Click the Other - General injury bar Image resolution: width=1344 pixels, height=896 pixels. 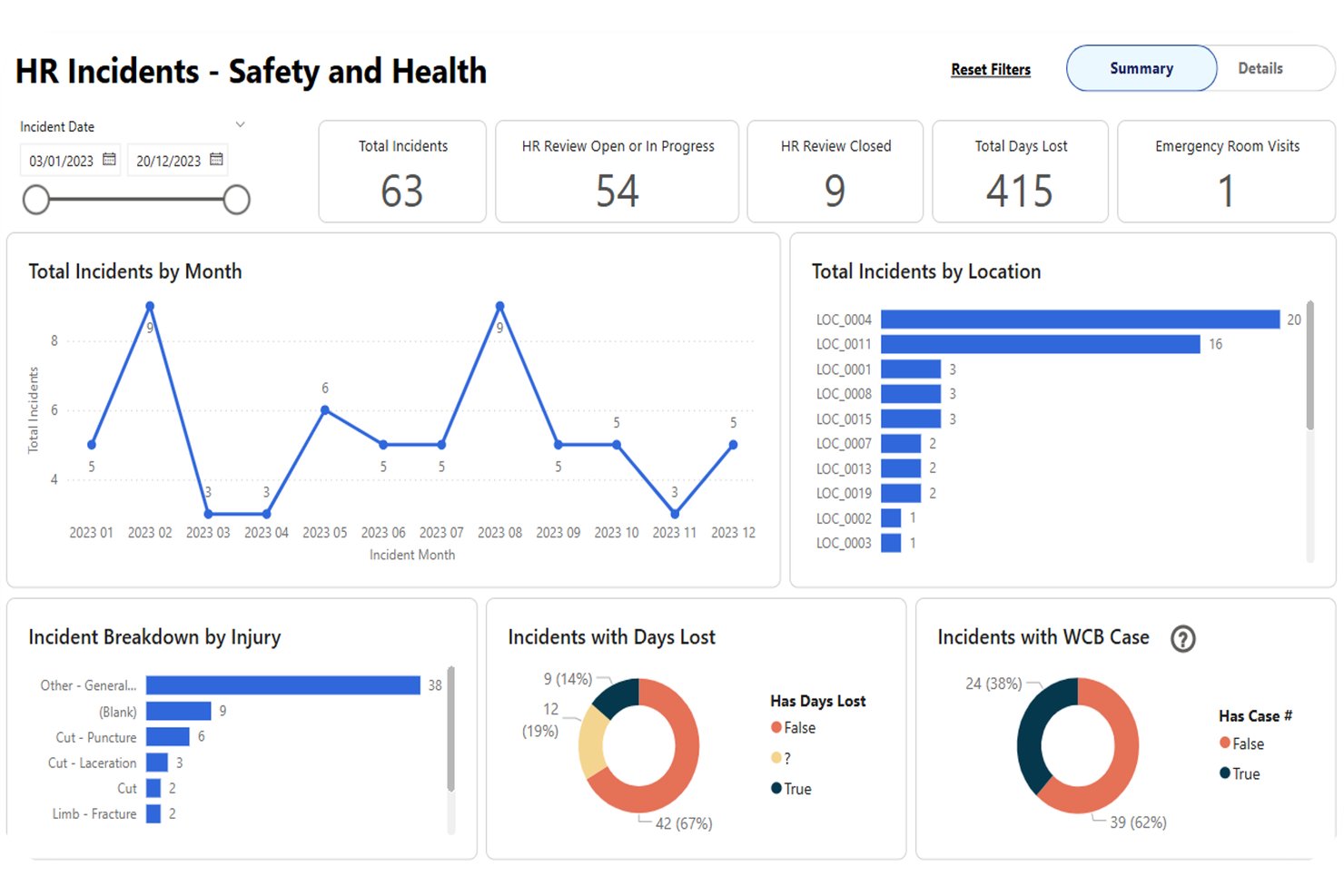[283, 685]
